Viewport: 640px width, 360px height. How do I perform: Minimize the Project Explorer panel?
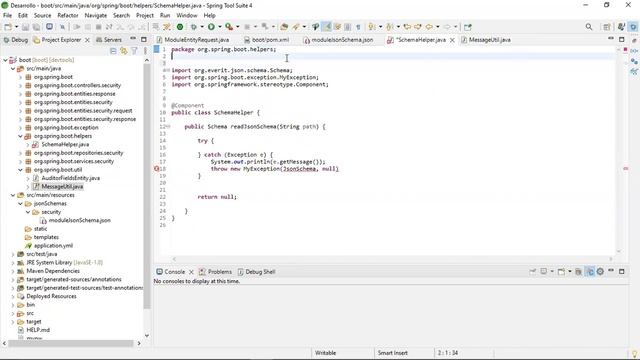tap(133, 39)
